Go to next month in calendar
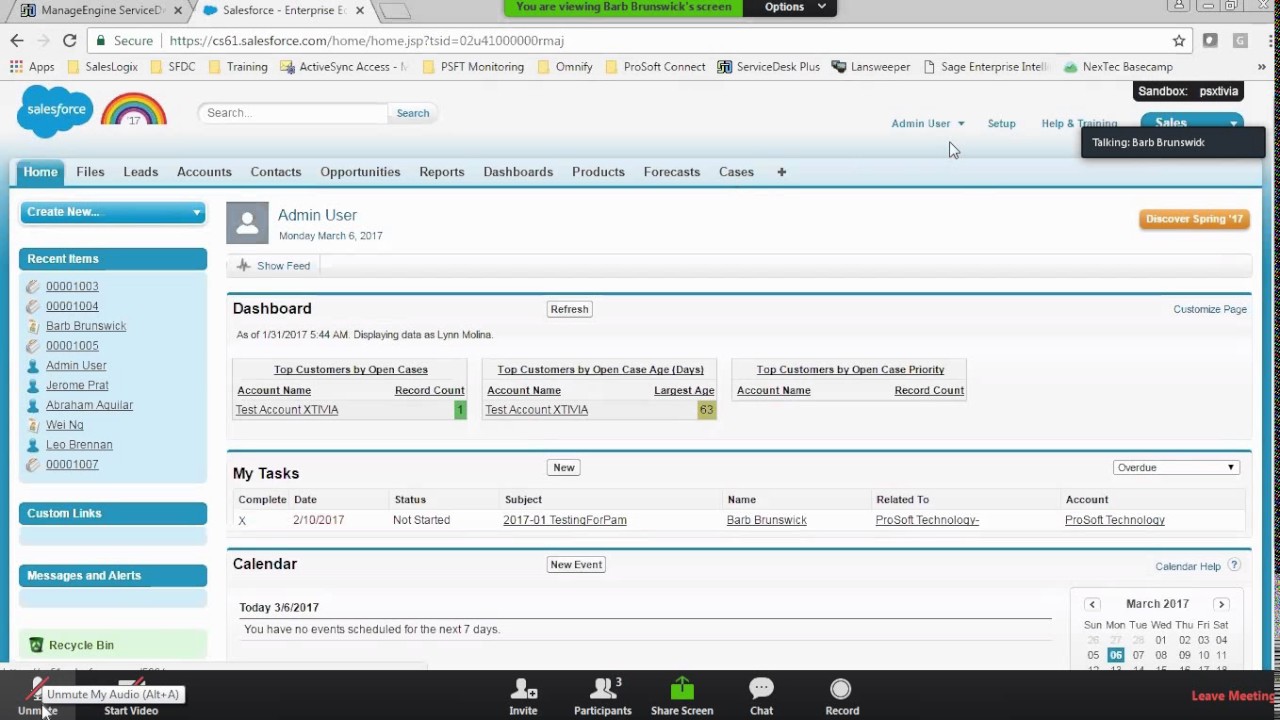Screen dimensions: 1280x720 click(x=1221, y=604)
